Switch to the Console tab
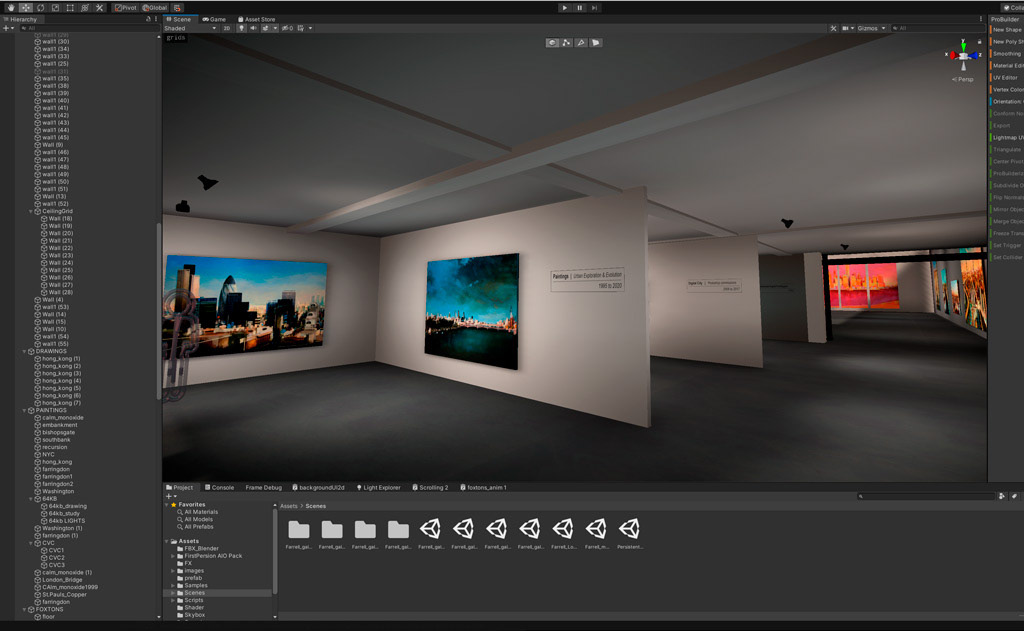 tap(219, 487)
